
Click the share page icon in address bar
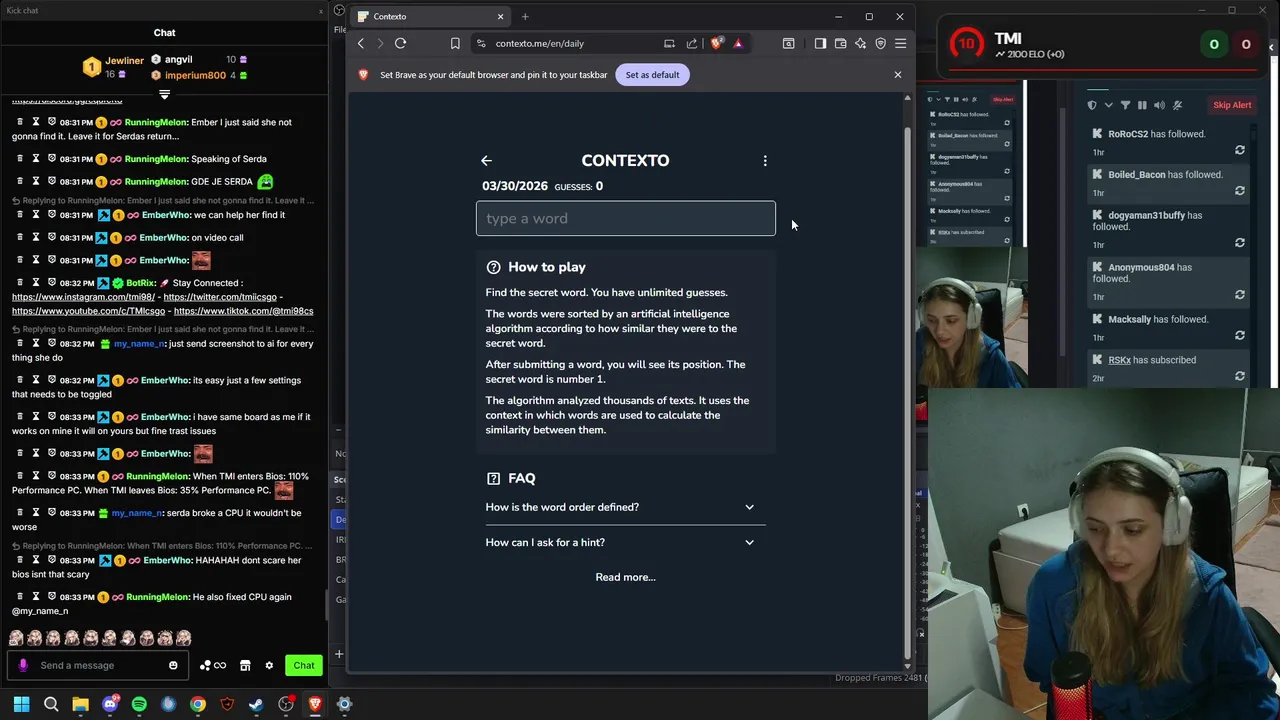pyautogui.click(x=692, y=43)
